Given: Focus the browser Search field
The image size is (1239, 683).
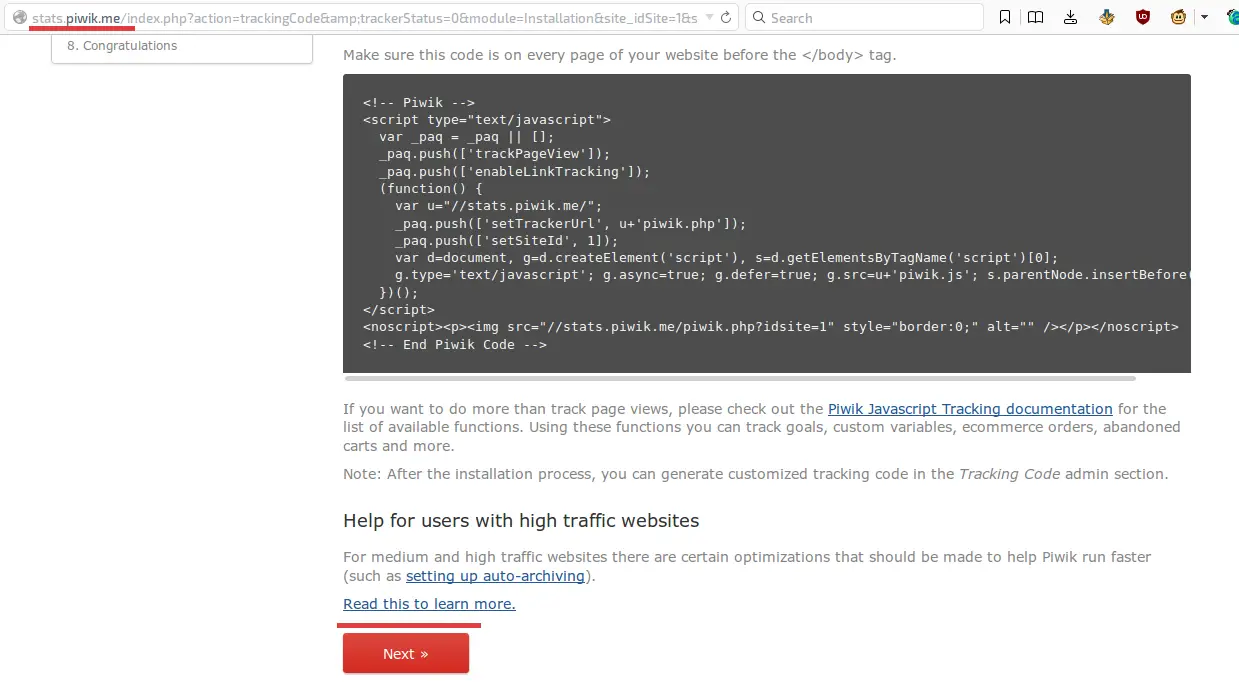Looking at the screenshot, I should point(865,17).
